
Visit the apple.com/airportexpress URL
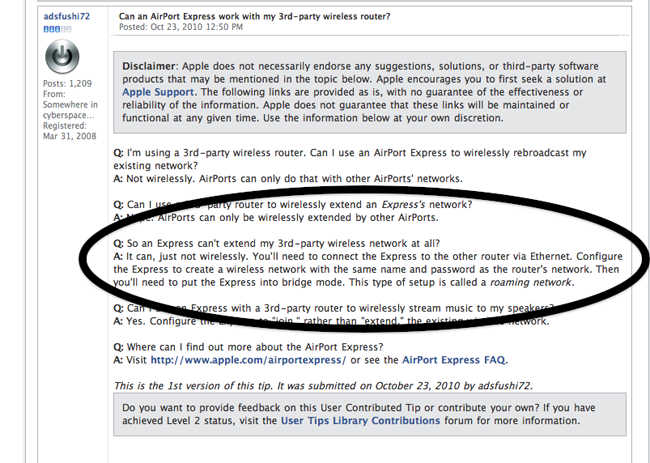[248, 360]
